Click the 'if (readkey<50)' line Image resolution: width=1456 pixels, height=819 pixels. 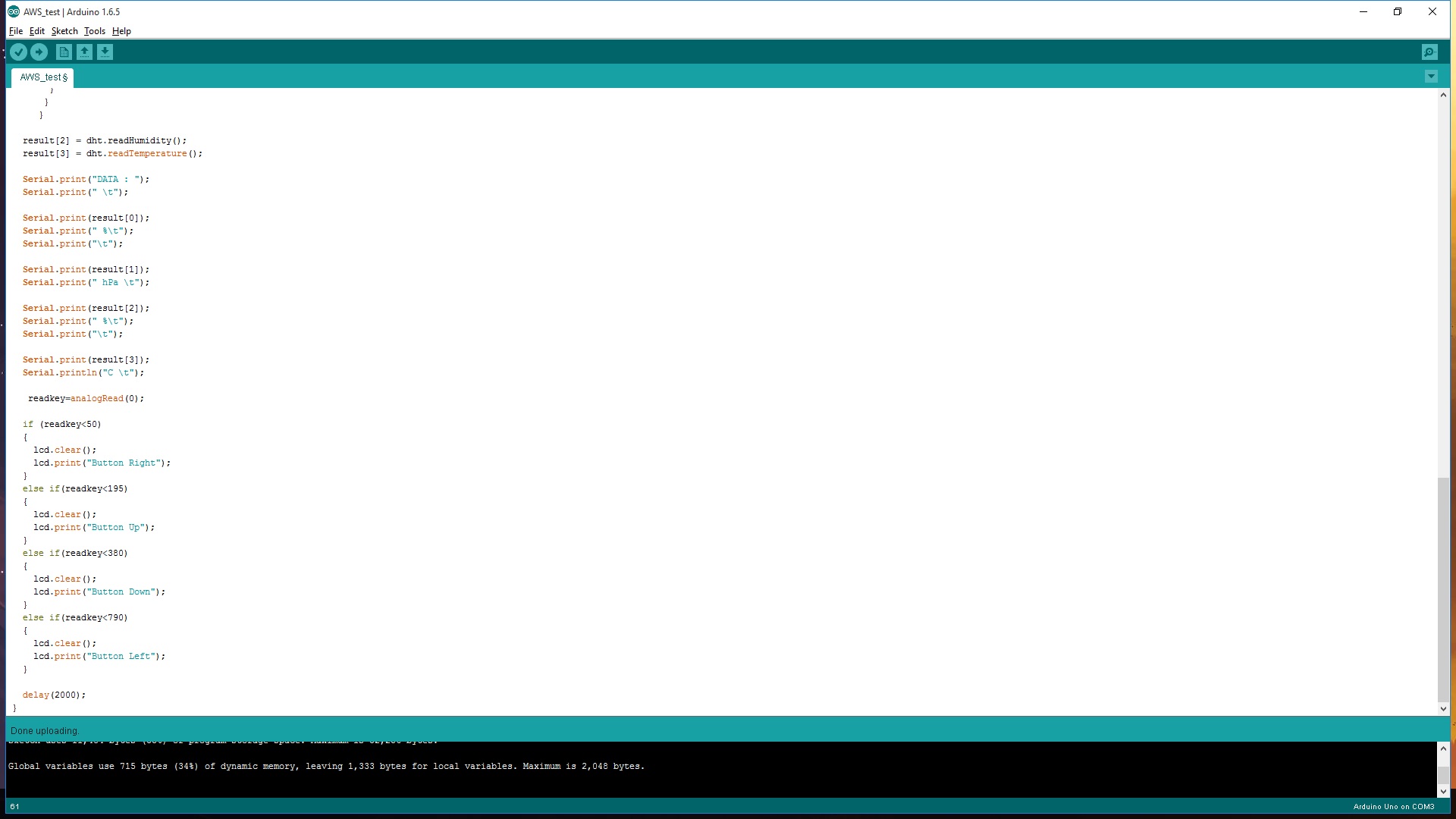pos(61,425)
